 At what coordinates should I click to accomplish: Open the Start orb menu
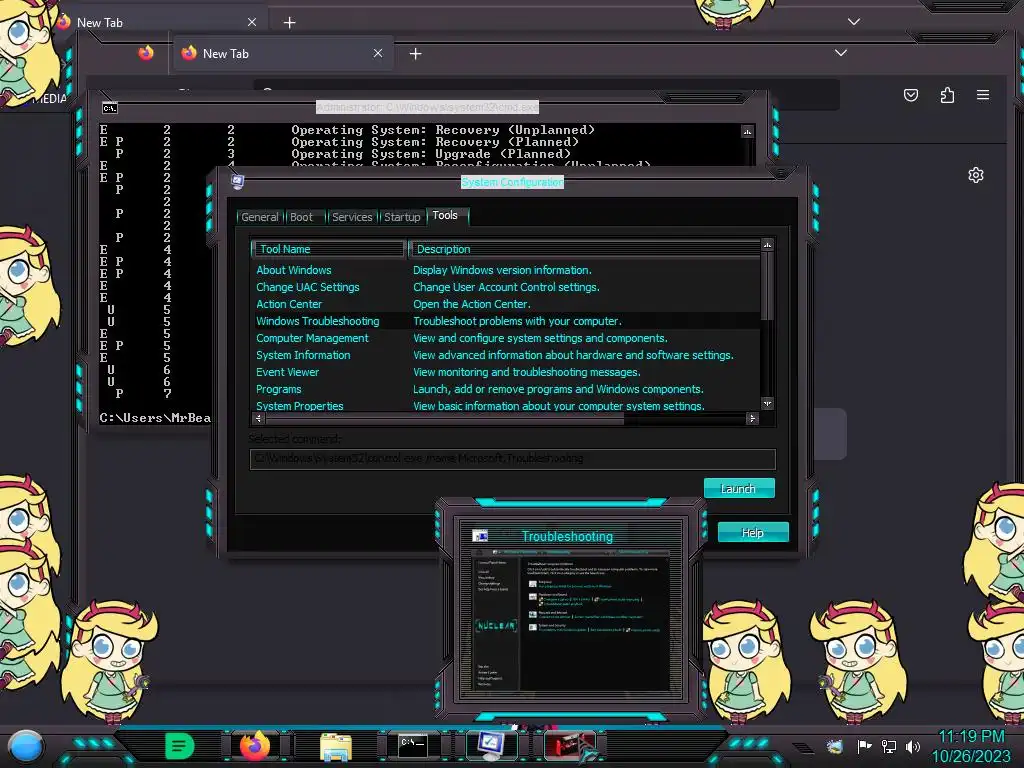coord(26,746)
